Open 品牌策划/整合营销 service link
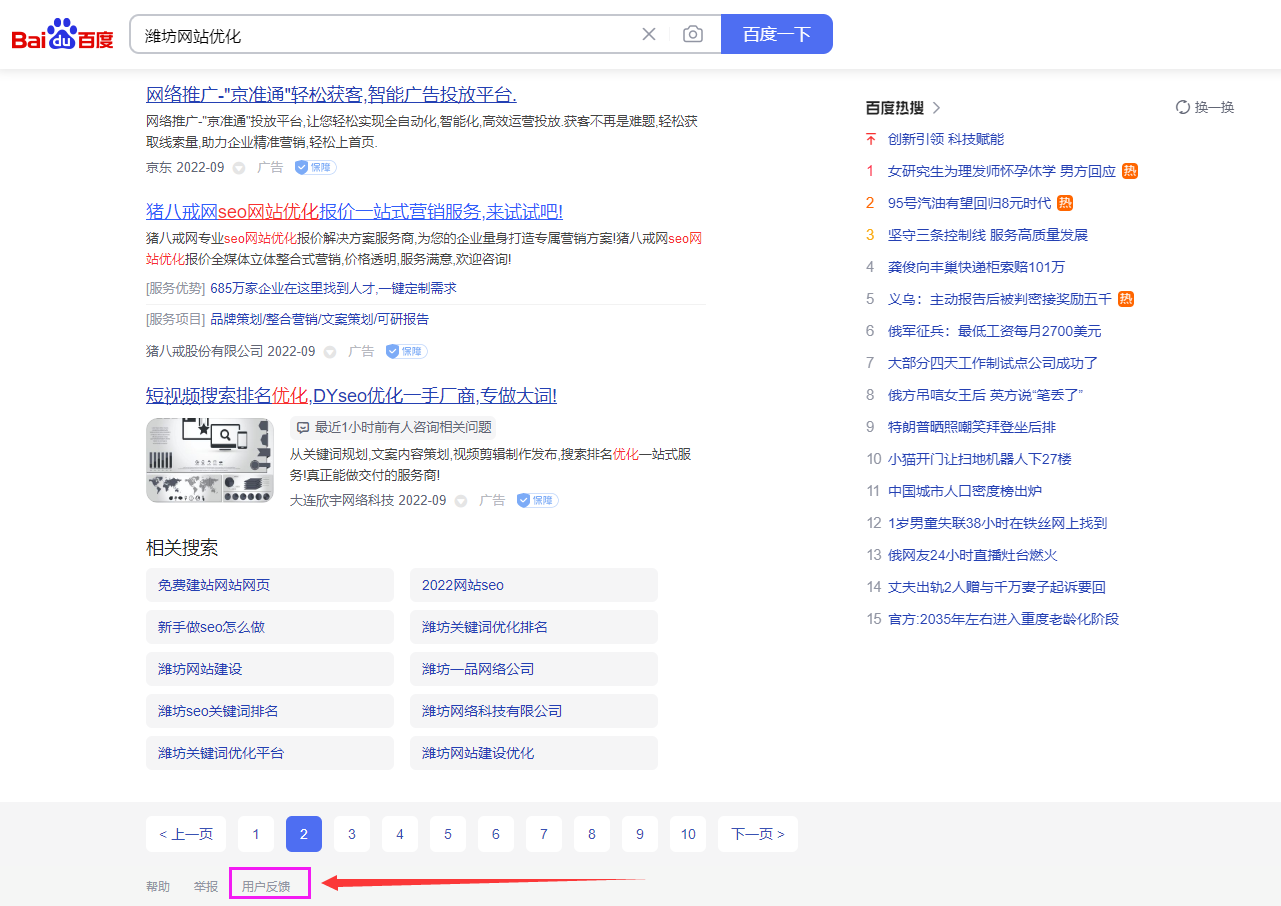The width and height of the screenshot is (1281, 906). pyautogui.click(x=319, y=319)
